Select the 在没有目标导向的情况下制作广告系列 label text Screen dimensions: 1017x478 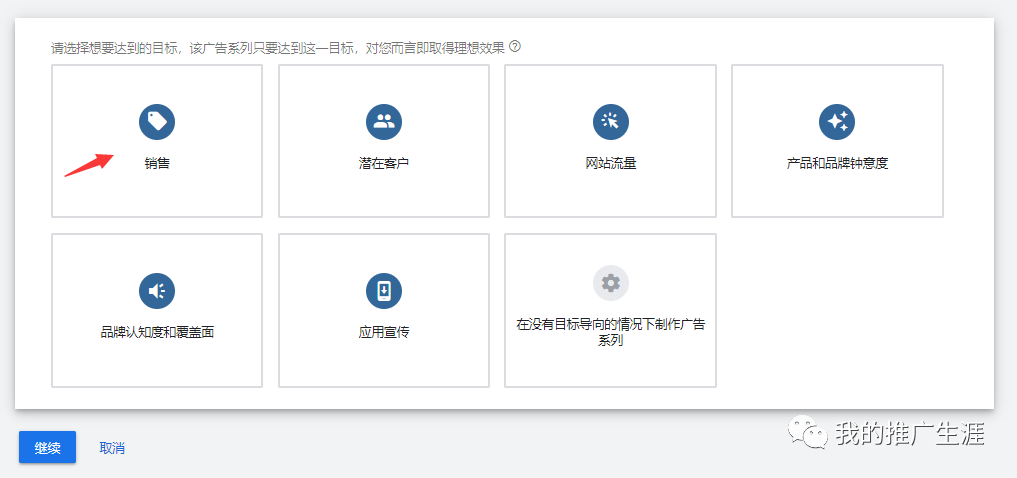tap(610, 331)
